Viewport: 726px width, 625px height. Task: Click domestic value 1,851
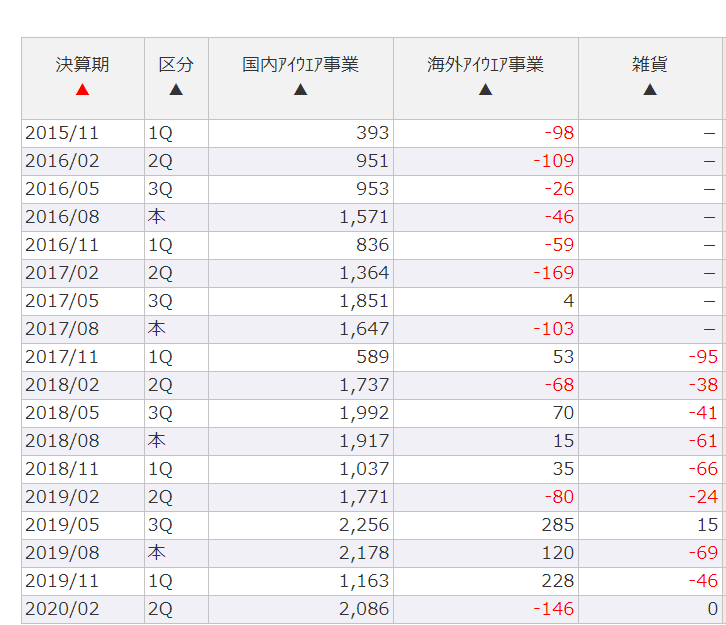(364, 301)
